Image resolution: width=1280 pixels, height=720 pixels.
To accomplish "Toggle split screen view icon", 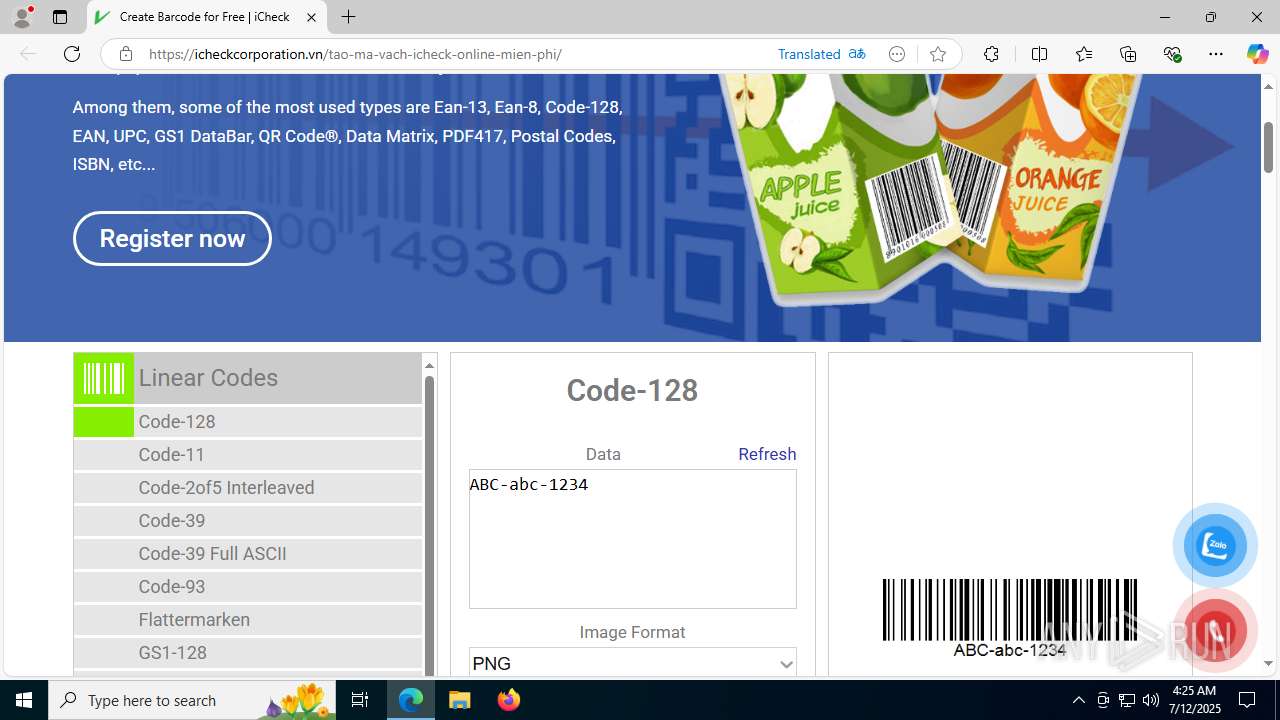I will coord(1039,54).
